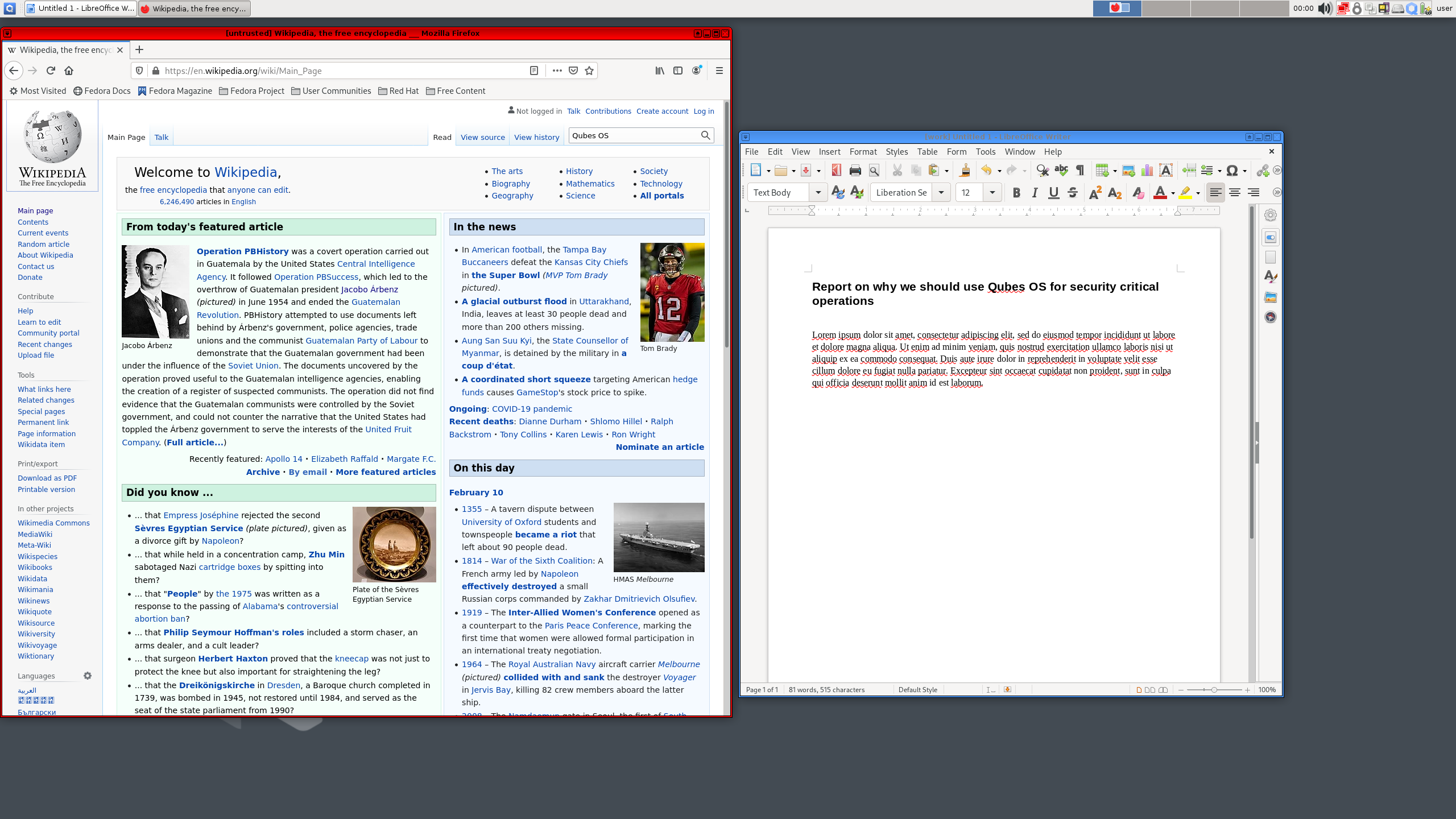Toggle Bold formatting in Writer
Viewport: 1456px width, 819px height.
pyautogui.click(x=1016, y=193)
